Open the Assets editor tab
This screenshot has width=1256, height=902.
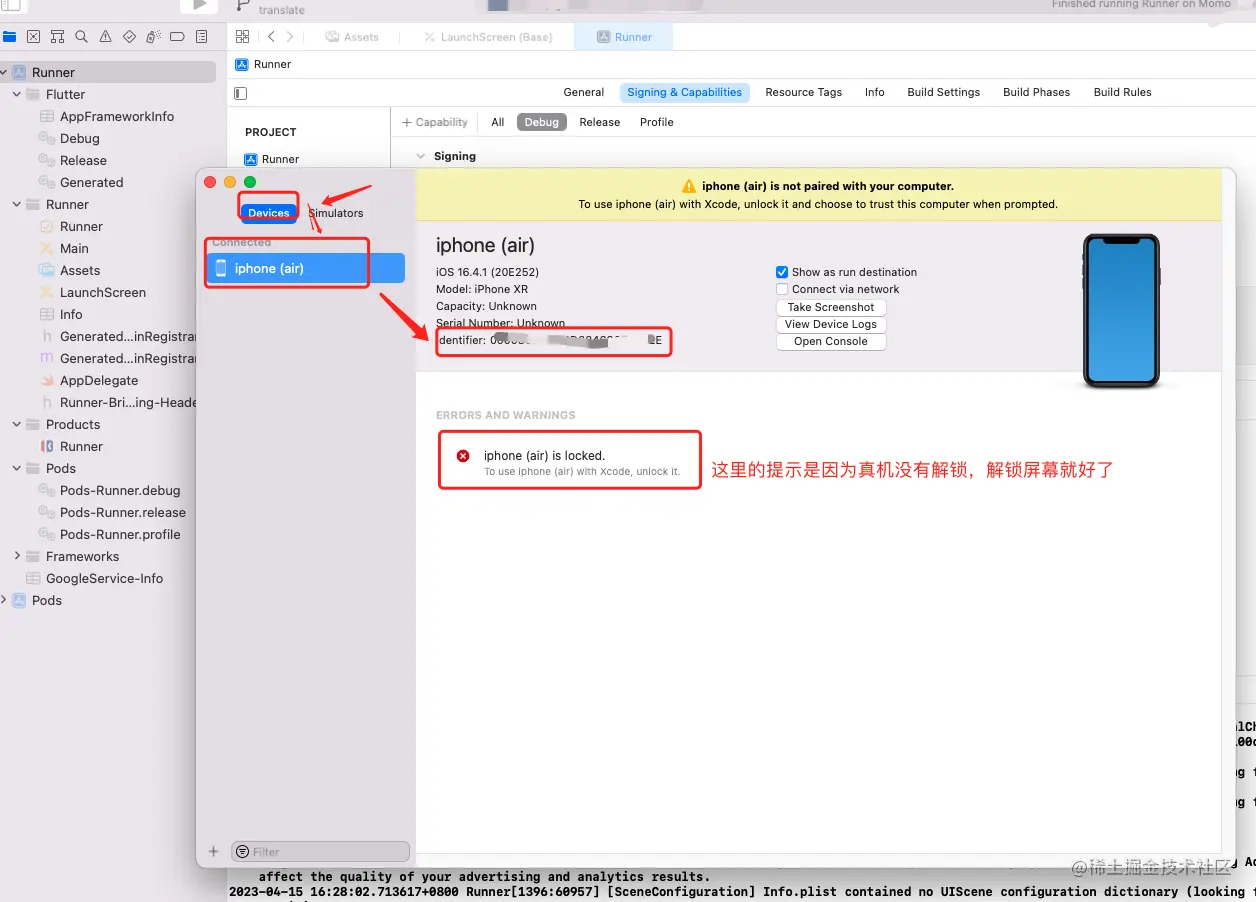(352, 37)
